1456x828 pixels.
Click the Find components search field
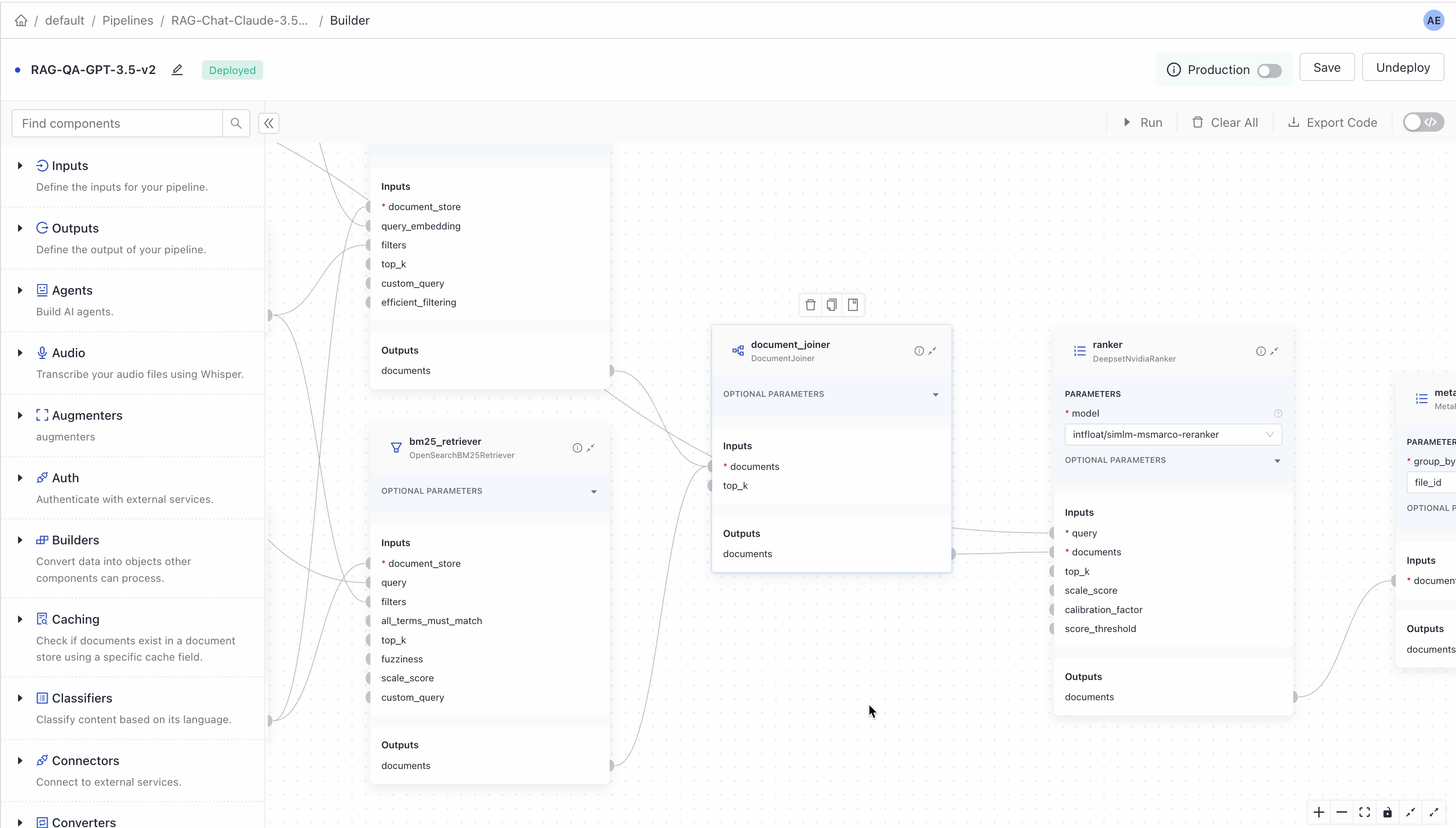pyautogui.click(x=117, y=123)
